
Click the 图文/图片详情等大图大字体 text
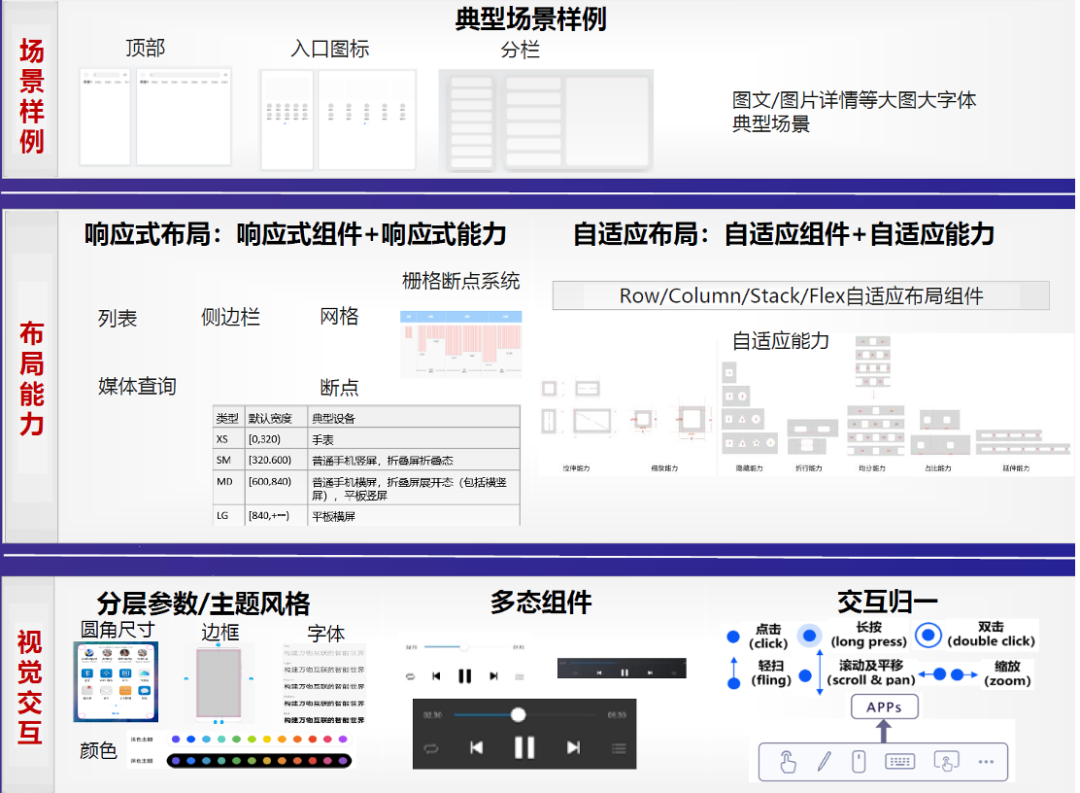[x=853, y=100]
